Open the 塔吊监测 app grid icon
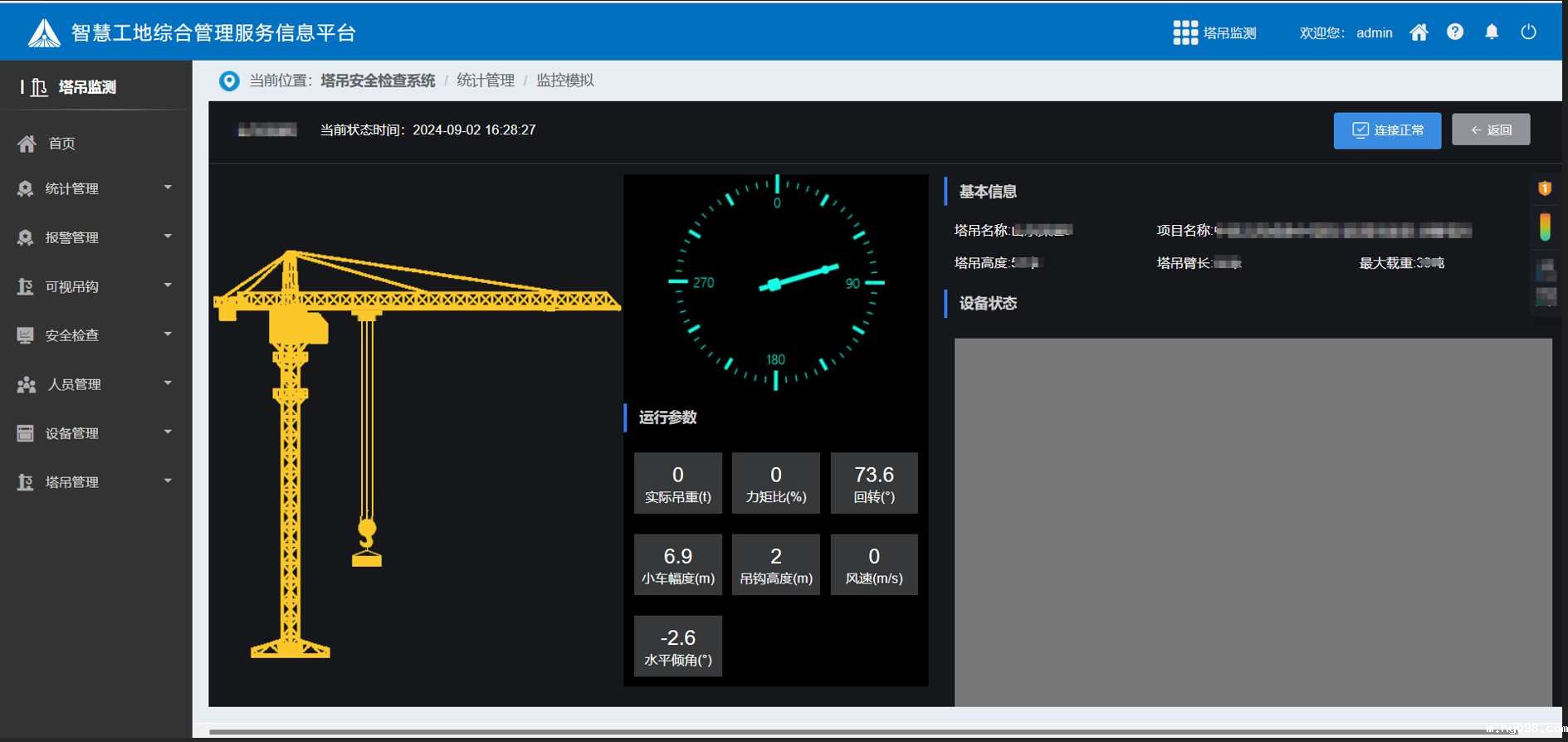The image size is (1568, 742). click(x=1185, y=32)
